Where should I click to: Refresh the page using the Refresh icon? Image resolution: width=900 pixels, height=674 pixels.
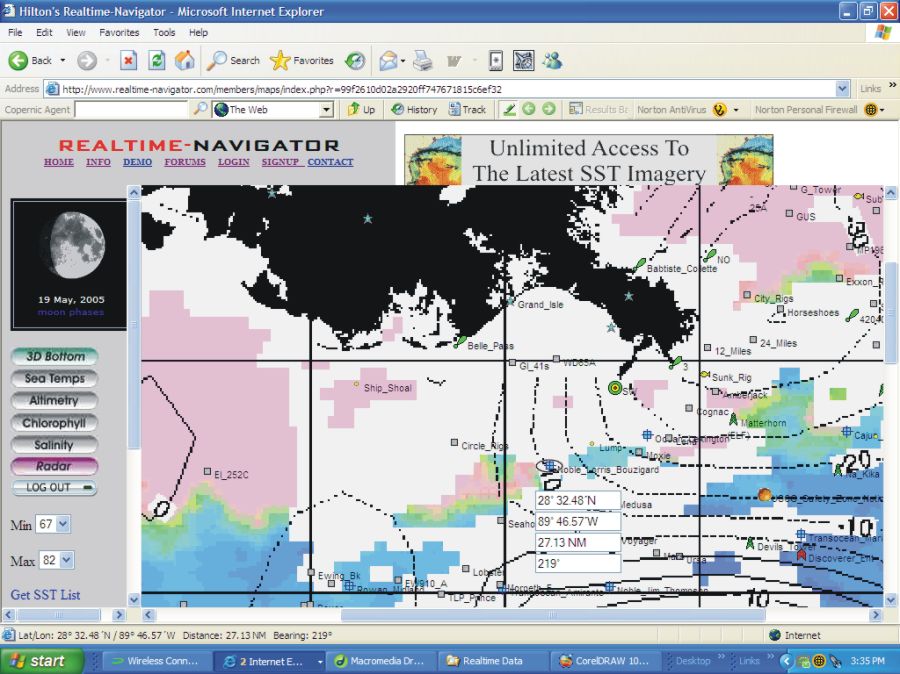click(157, 60)
